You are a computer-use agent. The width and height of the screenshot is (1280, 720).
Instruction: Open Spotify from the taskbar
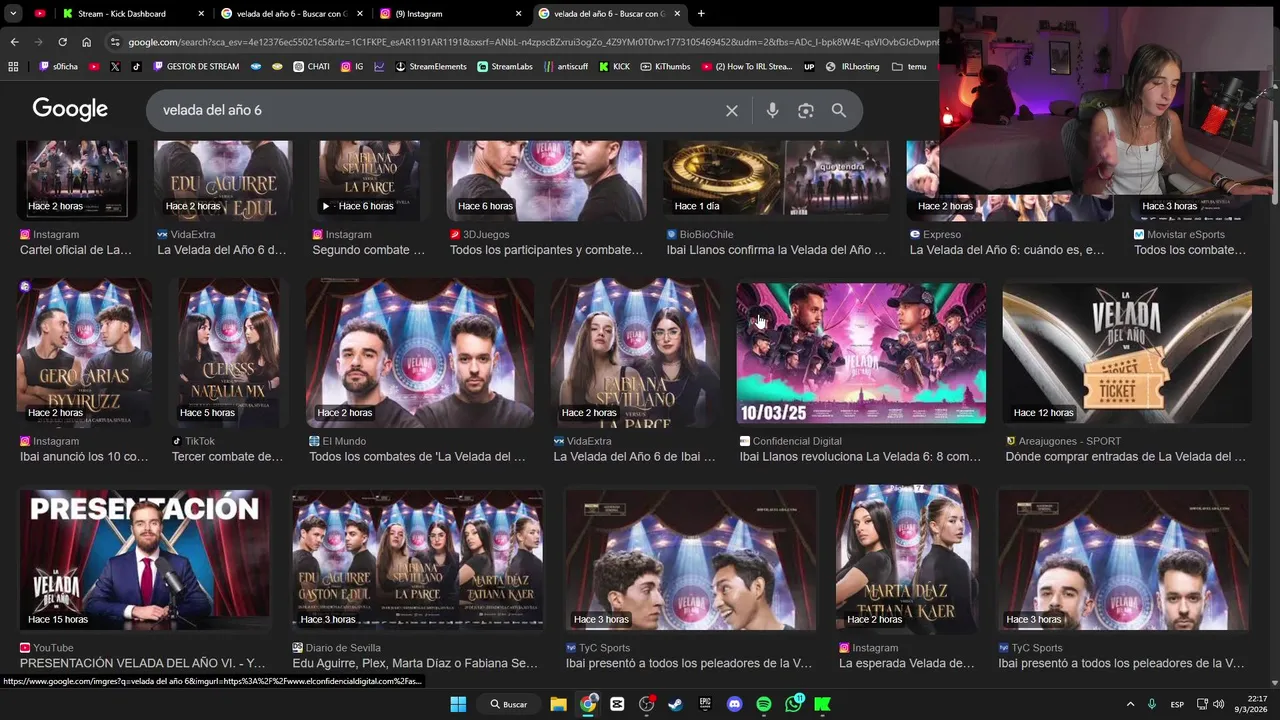coord(764,704)
